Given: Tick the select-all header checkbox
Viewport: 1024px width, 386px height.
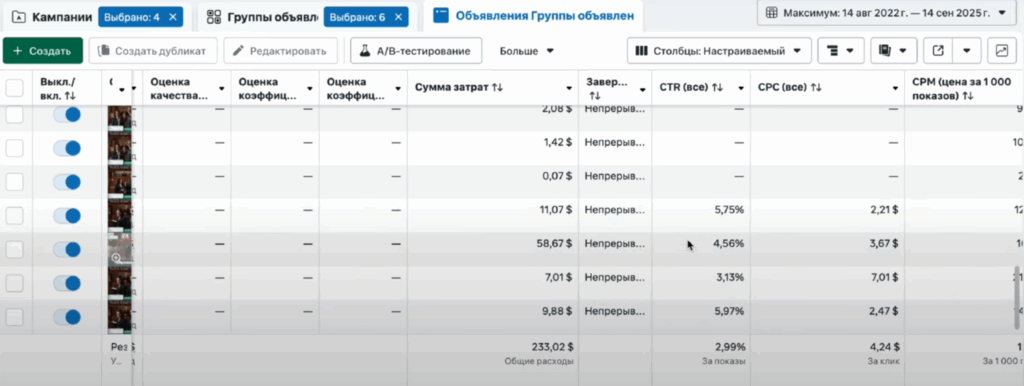Looking at the screenshot, I should [14, 88].
